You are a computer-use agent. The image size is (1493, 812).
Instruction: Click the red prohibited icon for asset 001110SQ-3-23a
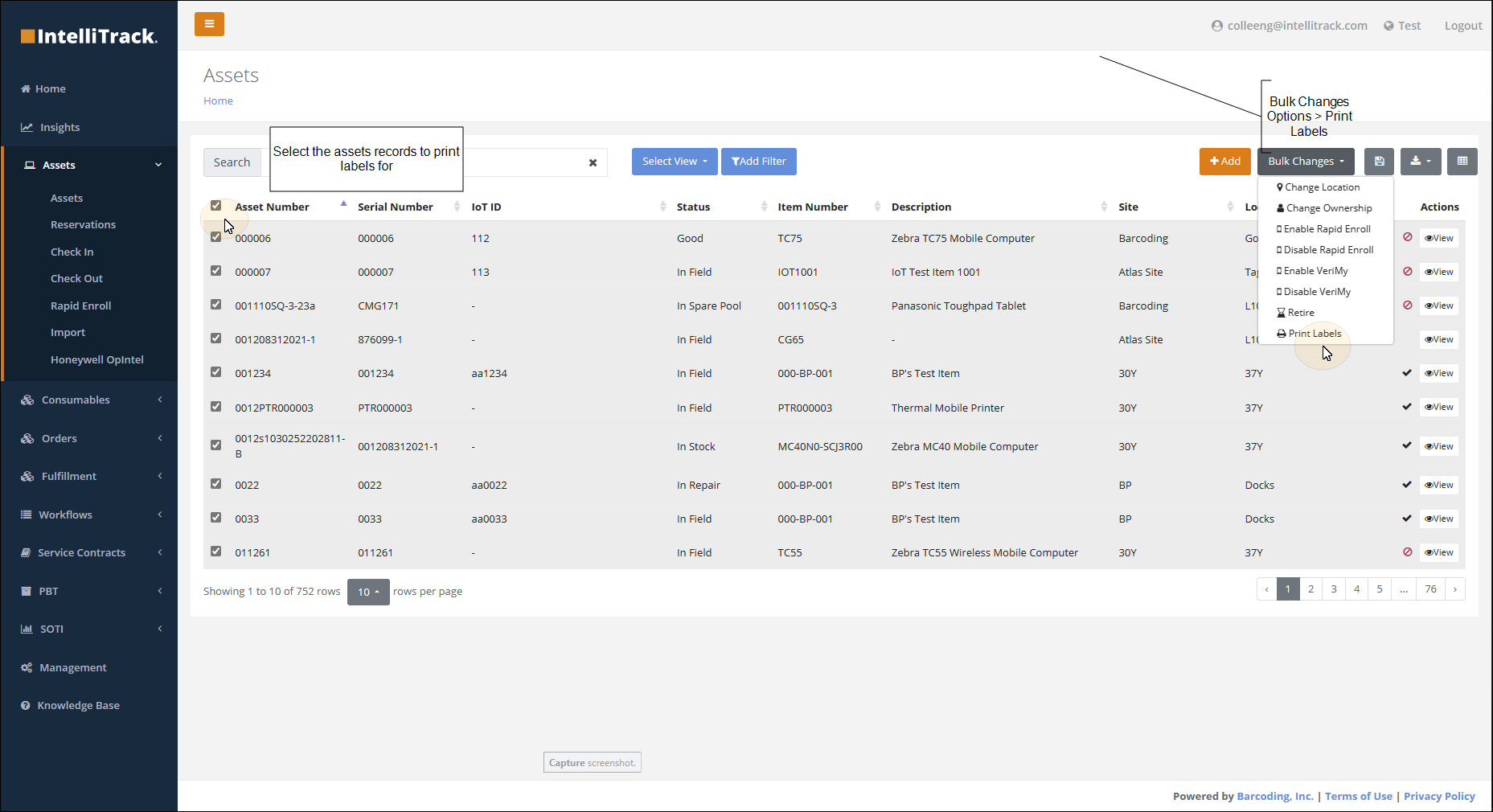[1408, 305]
